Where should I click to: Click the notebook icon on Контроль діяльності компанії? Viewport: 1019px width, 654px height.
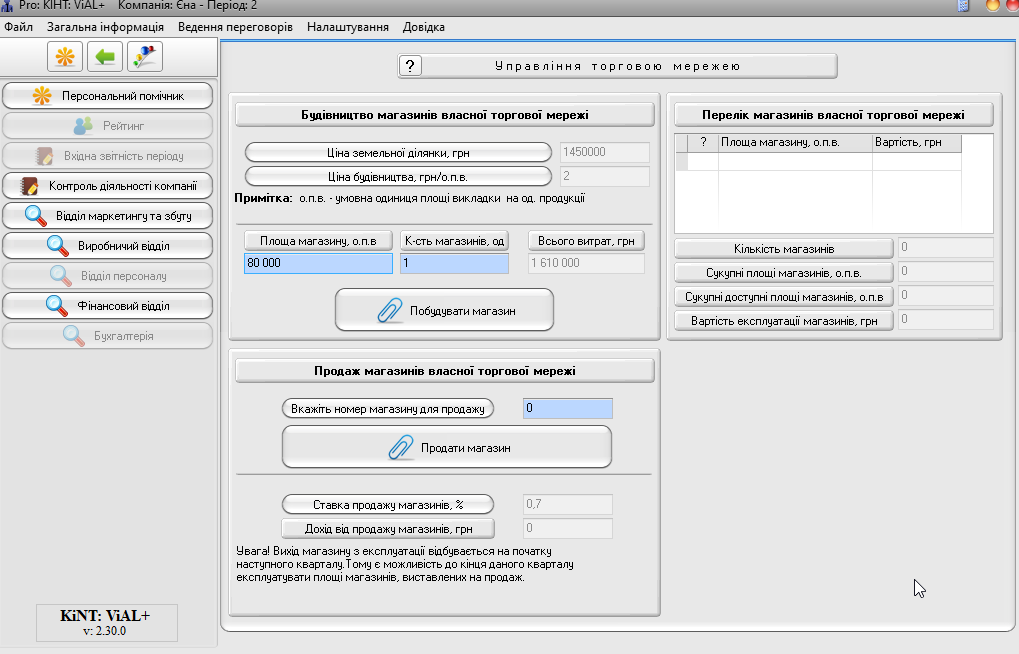click(29, 186)
